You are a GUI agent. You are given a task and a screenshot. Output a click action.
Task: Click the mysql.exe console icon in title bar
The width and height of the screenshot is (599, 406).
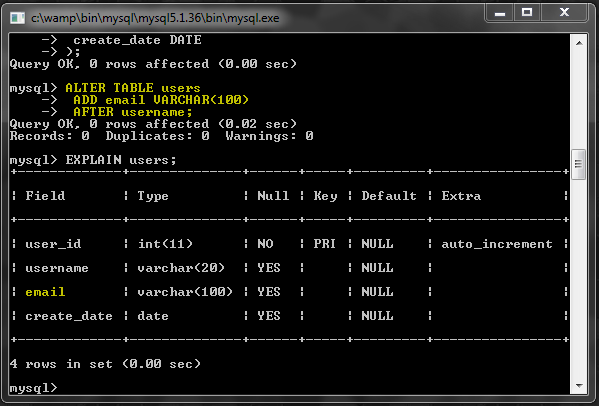[17, 18]
